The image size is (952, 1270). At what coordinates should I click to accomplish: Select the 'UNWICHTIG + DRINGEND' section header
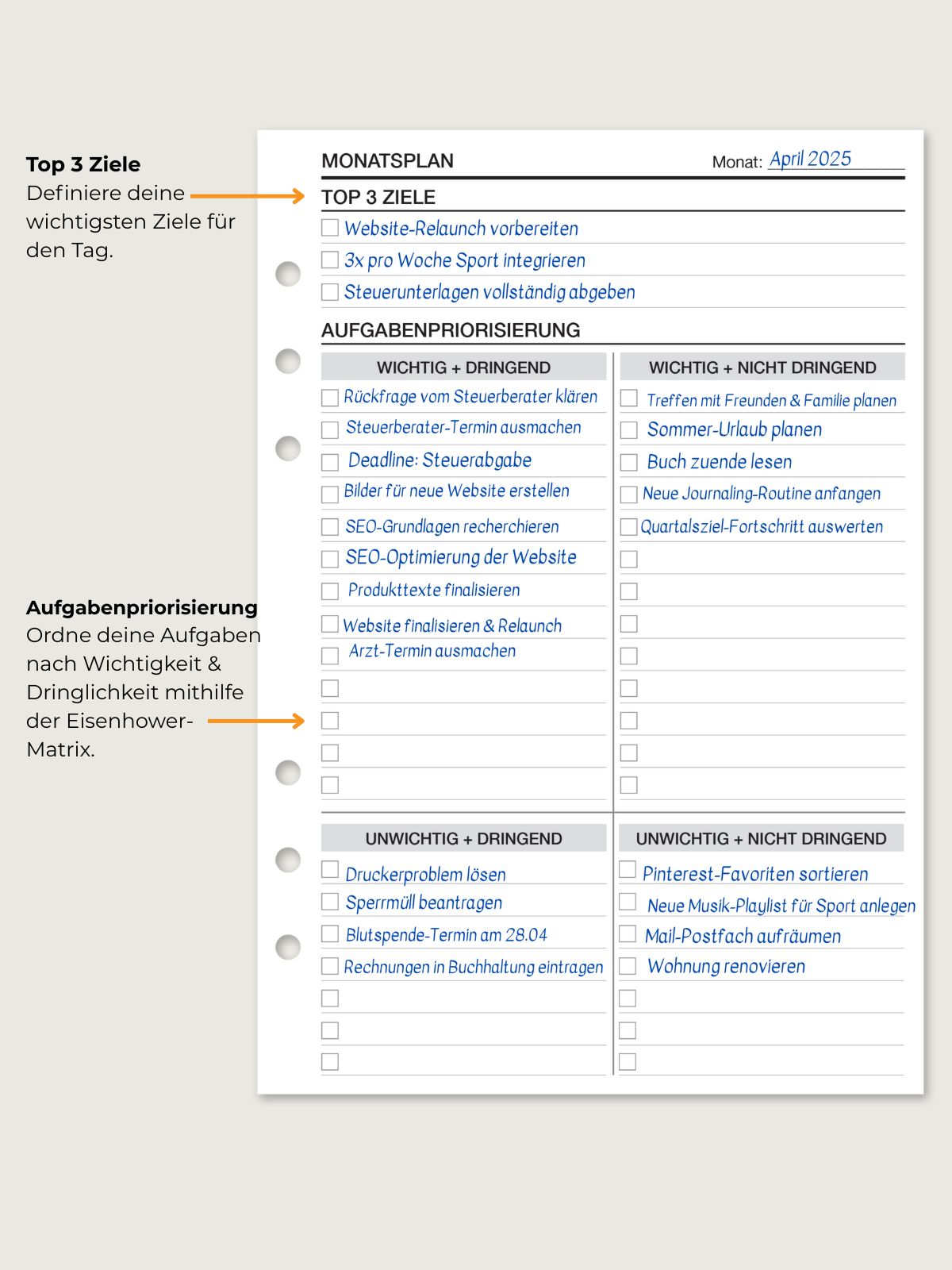[463, 838]
